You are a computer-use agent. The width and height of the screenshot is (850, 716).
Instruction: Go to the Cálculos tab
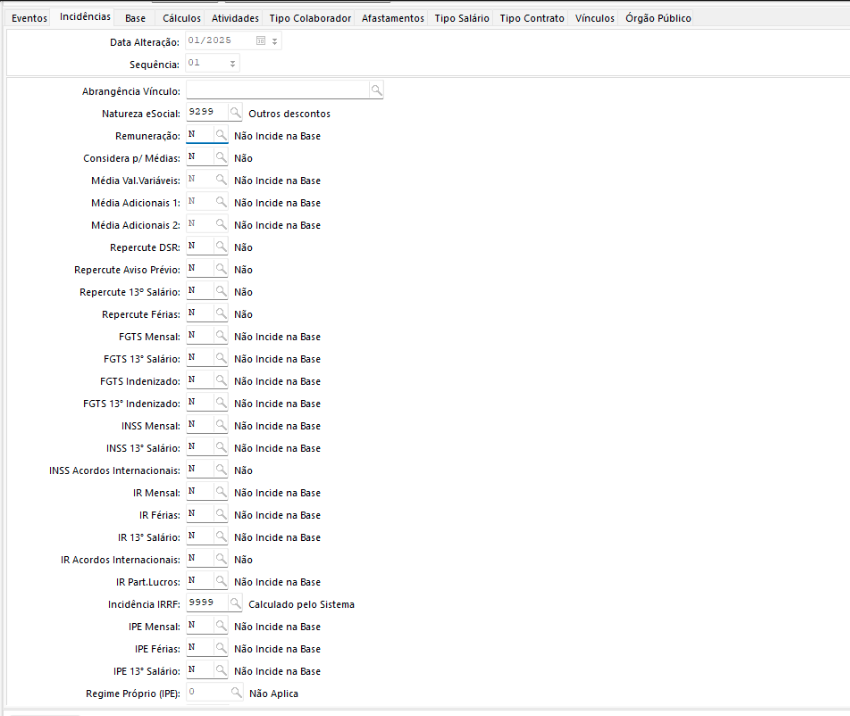pos(182,18)
